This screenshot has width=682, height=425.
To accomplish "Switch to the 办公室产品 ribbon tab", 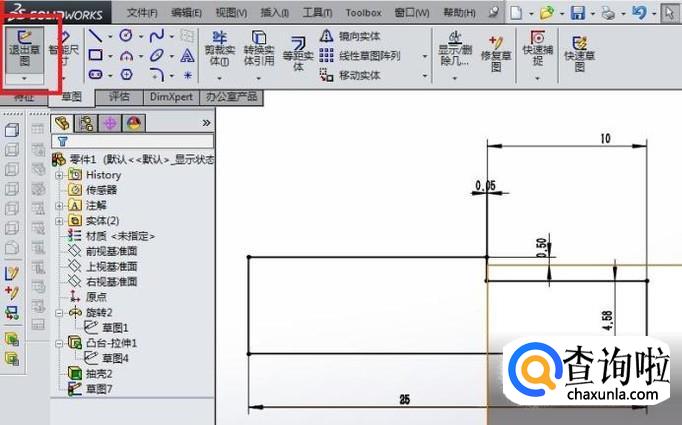I will [231, 97].
